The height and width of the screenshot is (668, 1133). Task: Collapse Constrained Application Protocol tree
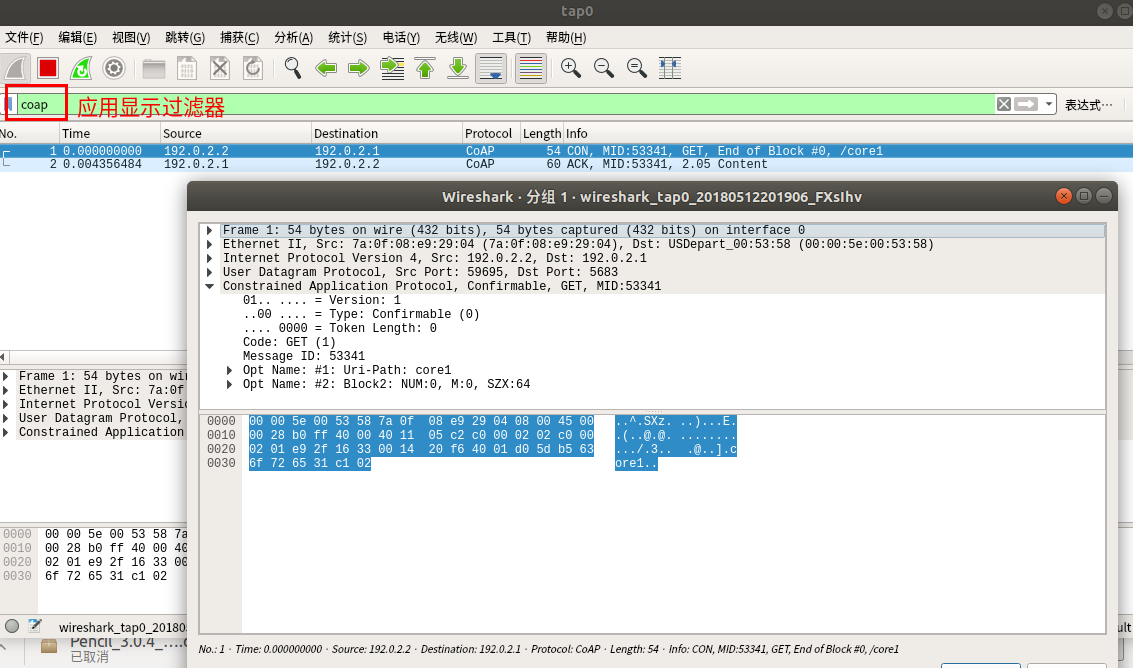[x=210, y=286]
